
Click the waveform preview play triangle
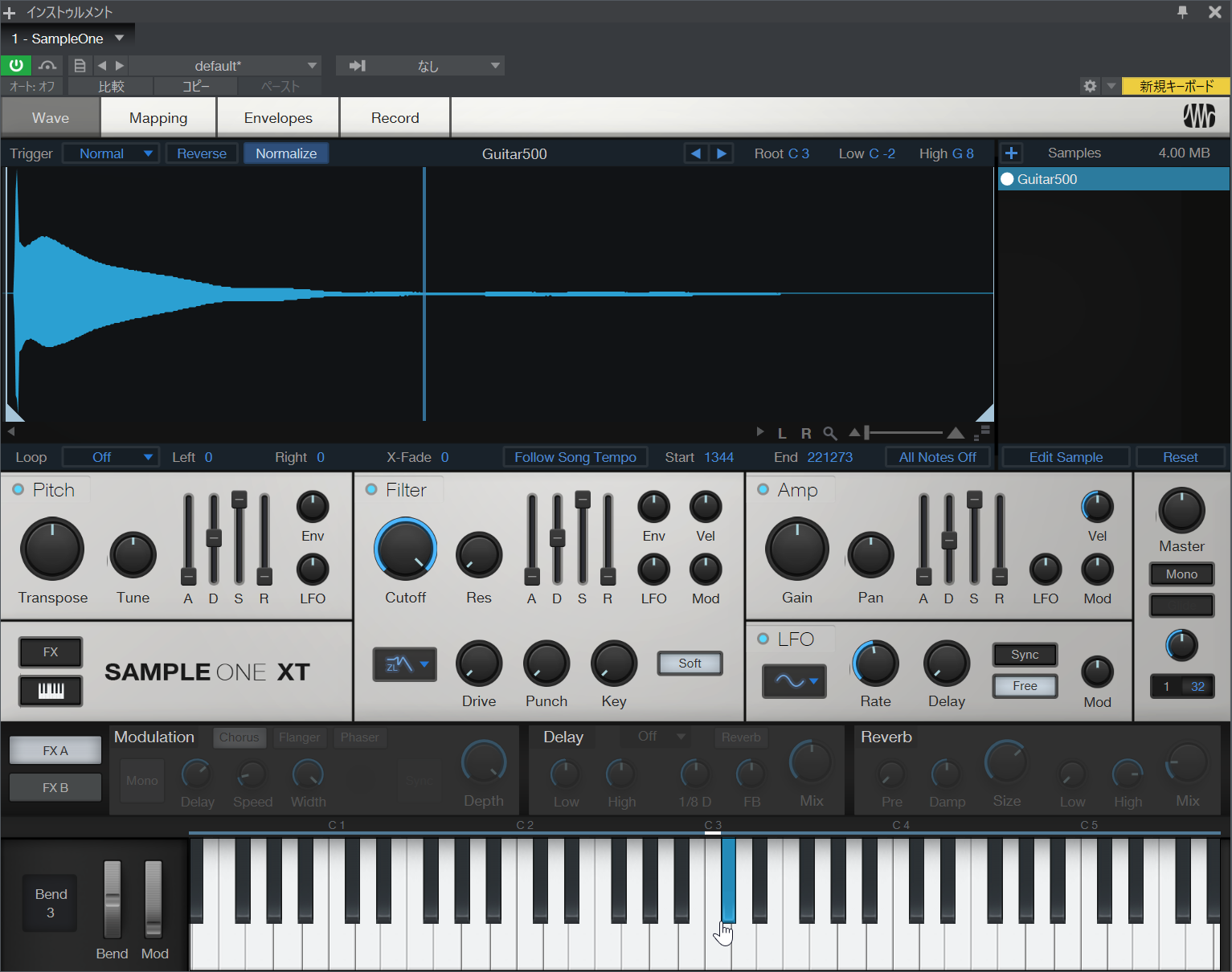pos(760,432)
